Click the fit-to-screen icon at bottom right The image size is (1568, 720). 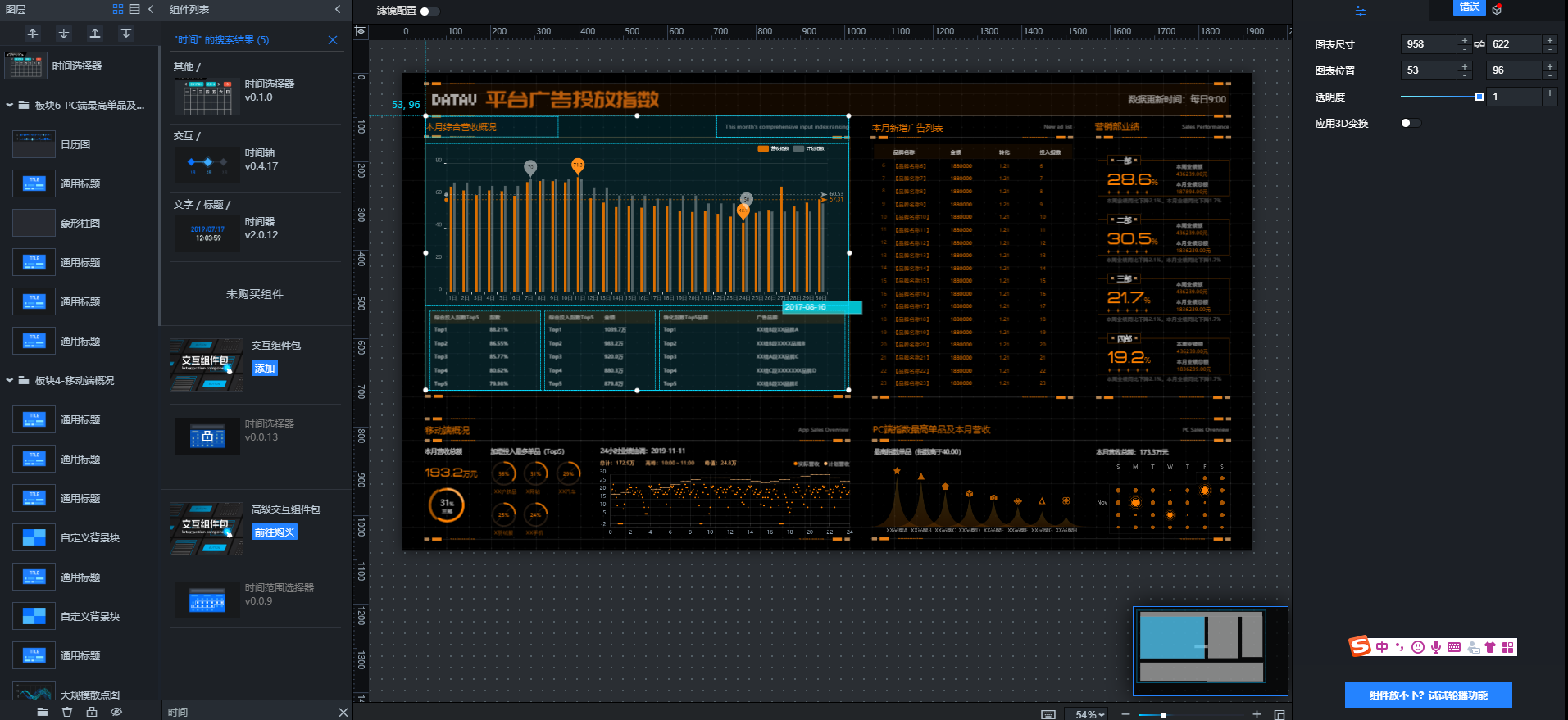coord(1279,714)
